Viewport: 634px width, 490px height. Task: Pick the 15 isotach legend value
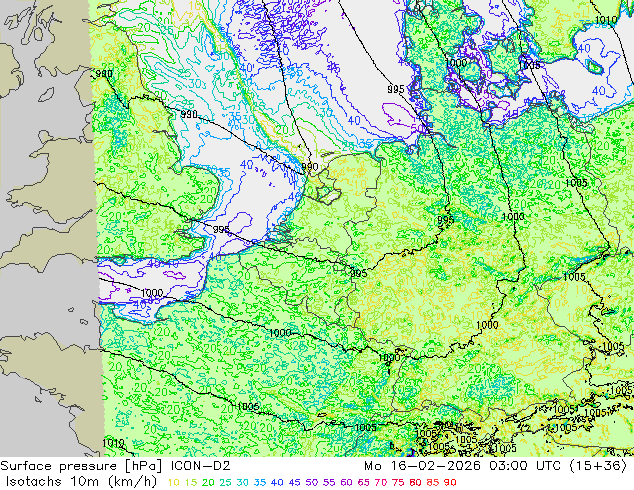point(191,482)
